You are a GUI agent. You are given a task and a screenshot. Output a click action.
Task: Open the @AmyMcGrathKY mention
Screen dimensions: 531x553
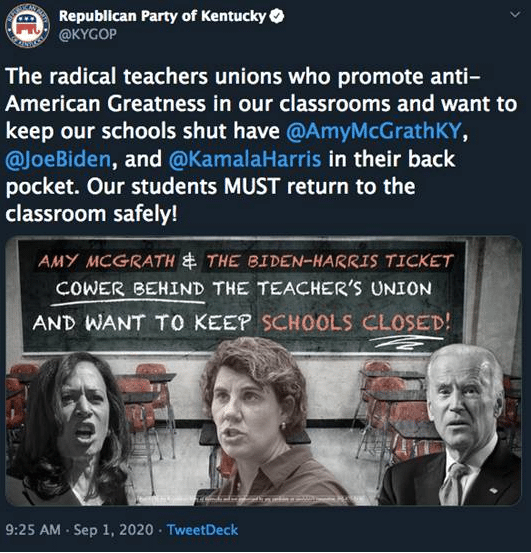point(374,131)
